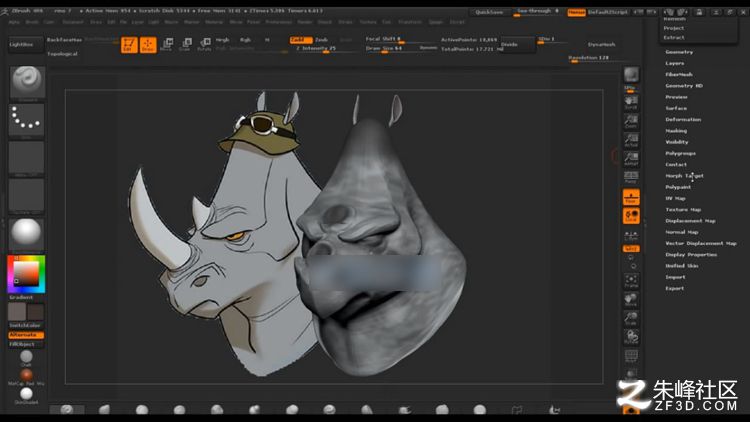This screenshot has height=422, width=750.
Task: Toggle the Rgb channel button
Action: [x=245, y=40]
